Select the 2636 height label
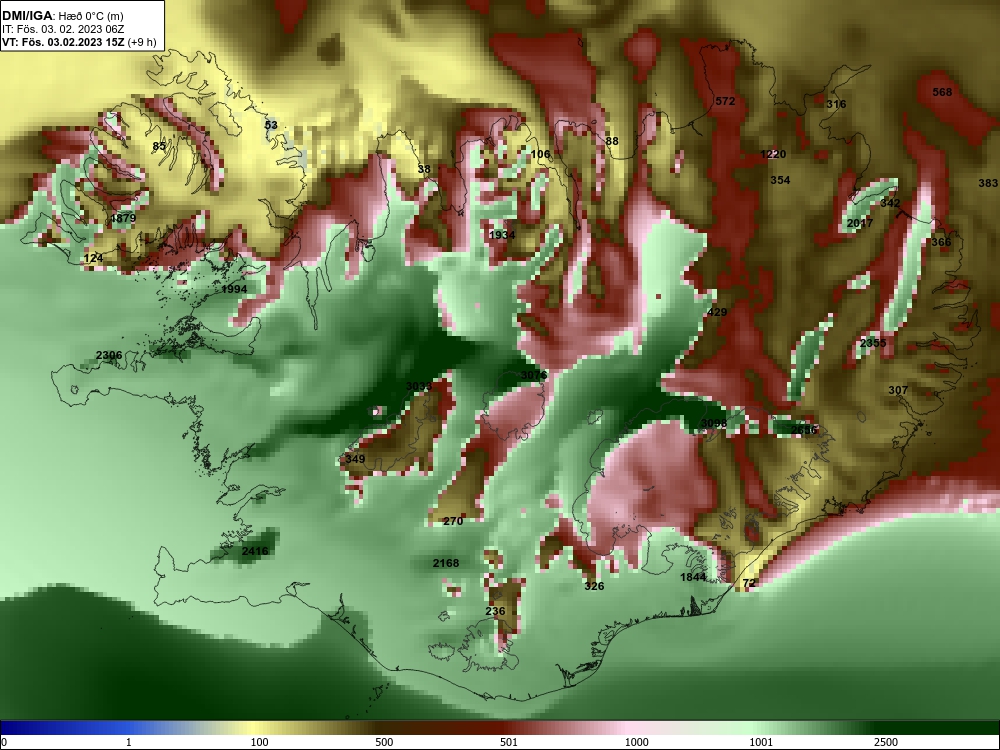The width and height of the screenshot is (1000, 750). point(804,430)
